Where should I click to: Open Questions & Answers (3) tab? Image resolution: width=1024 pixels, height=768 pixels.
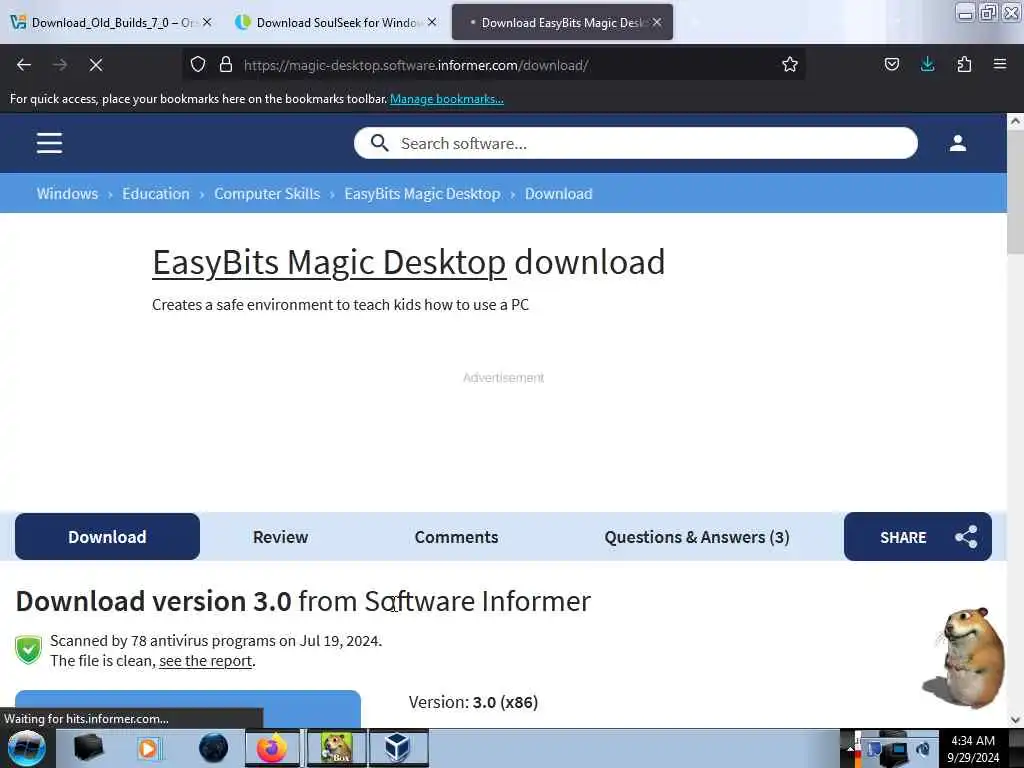click(697, 537)
